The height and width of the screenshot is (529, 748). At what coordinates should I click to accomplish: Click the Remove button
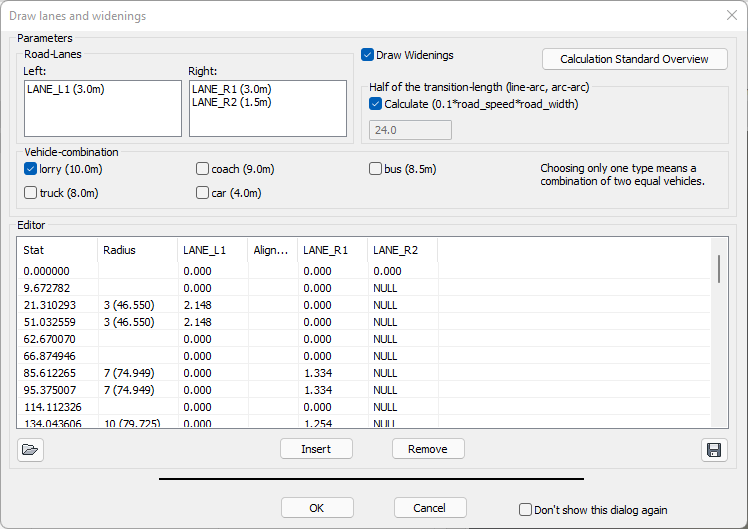pos(427,449)
